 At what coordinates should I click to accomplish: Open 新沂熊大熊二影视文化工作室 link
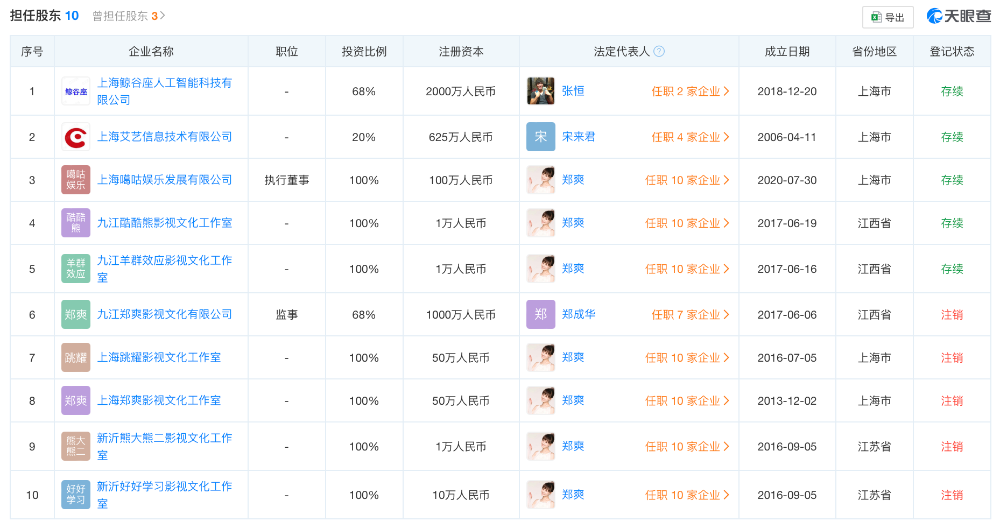[x=165, y=447]
